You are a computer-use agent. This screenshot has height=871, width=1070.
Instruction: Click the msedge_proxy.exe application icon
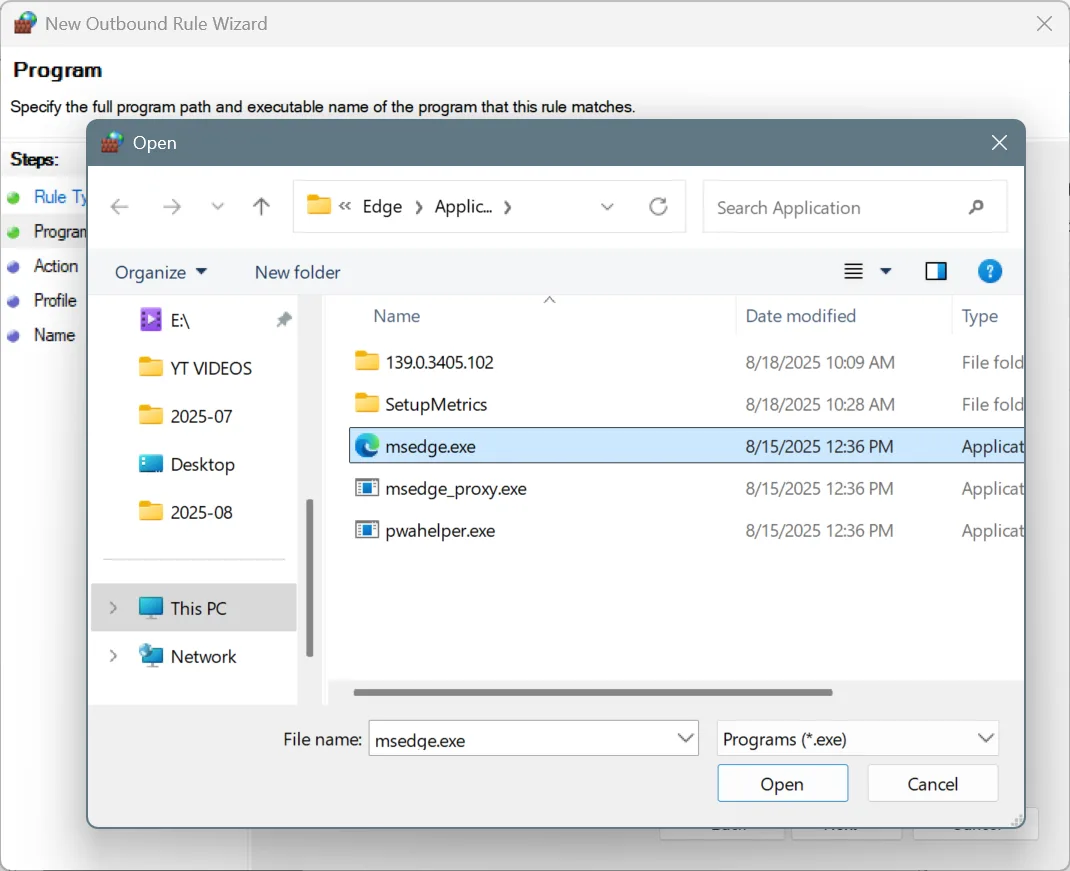point(366,487)
